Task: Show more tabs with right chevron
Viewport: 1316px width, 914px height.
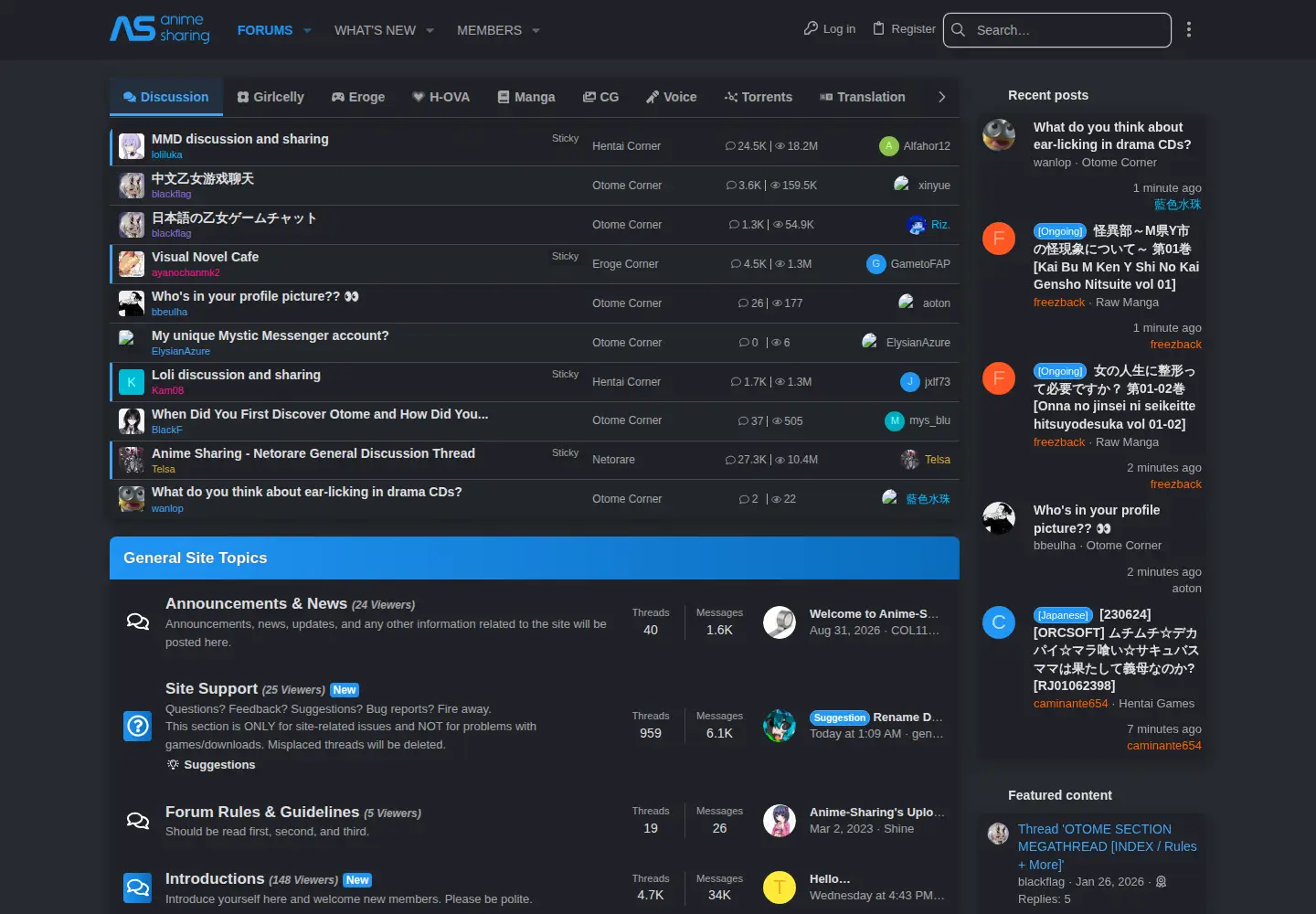Action: coord(941,97)
